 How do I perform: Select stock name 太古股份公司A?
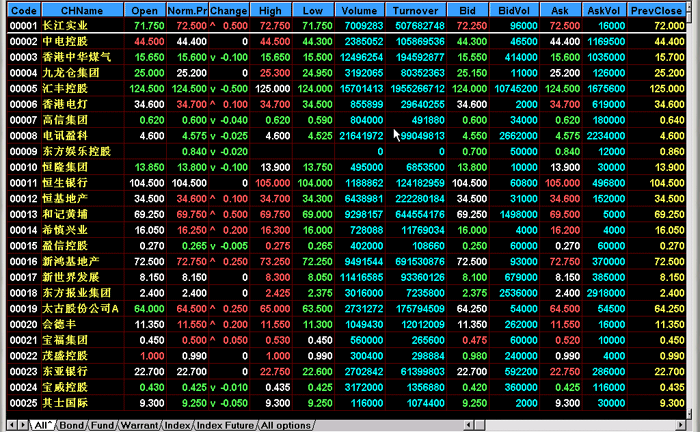[80, 308]
